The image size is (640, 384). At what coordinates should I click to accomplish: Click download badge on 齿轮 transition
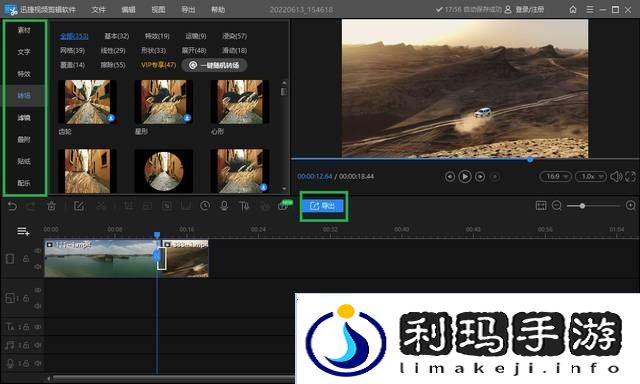tap(111, 118)
